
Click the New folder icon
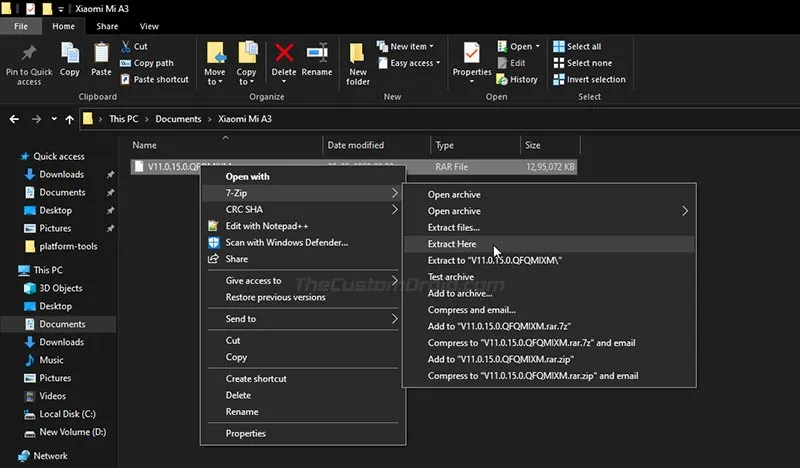point(358,54)
